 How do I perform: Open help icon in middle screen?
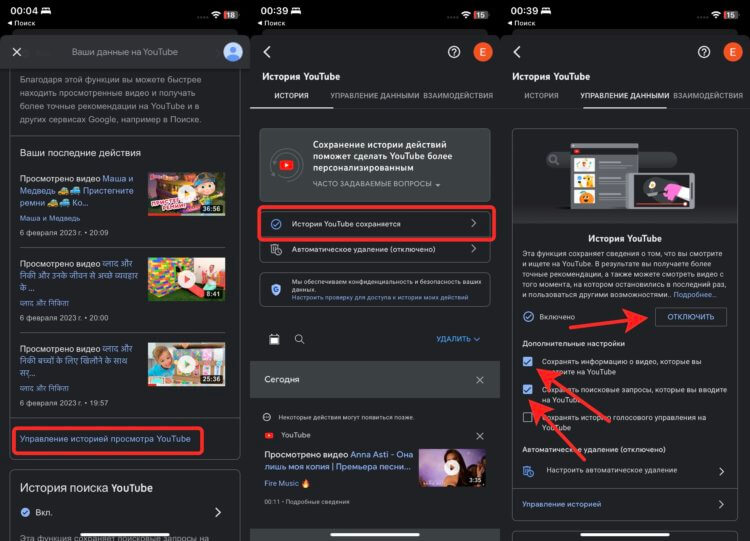(454, 52)
